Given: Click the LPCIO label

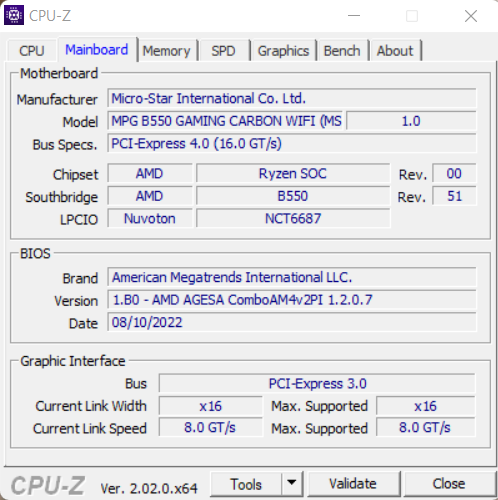Looking at the screenshot, I should click(x=79, y=220).
